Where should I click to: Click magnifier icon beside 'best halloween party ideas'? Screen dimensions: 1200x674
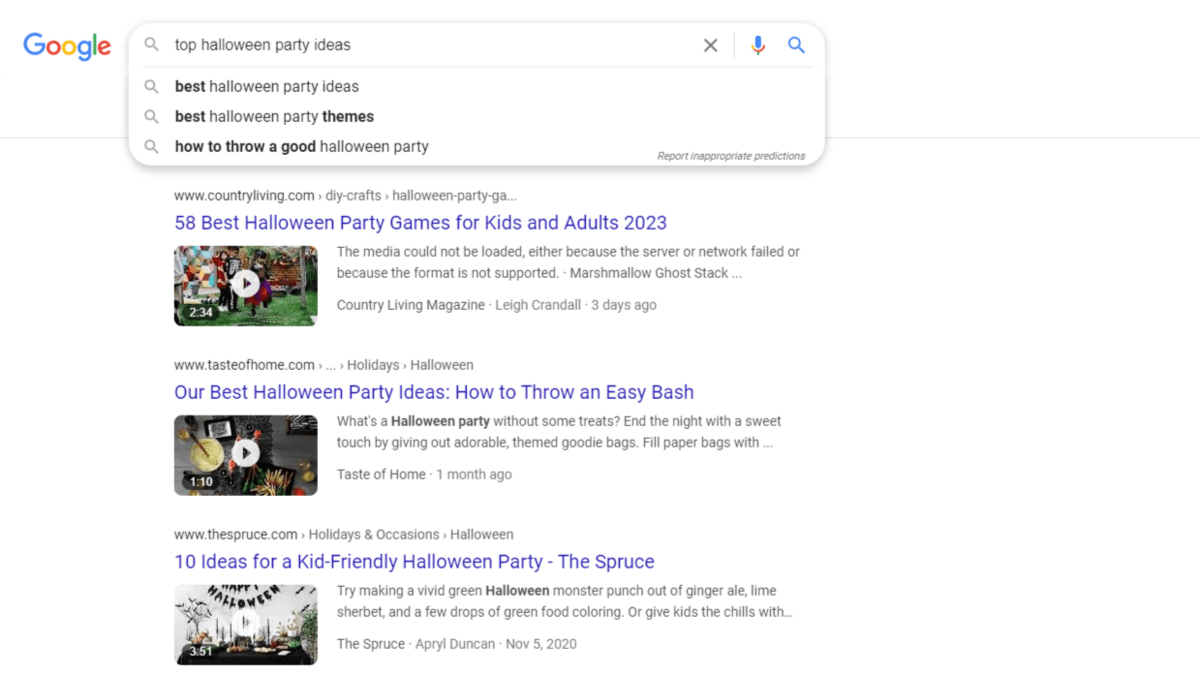pyautogui.click(x=152, y=86)
